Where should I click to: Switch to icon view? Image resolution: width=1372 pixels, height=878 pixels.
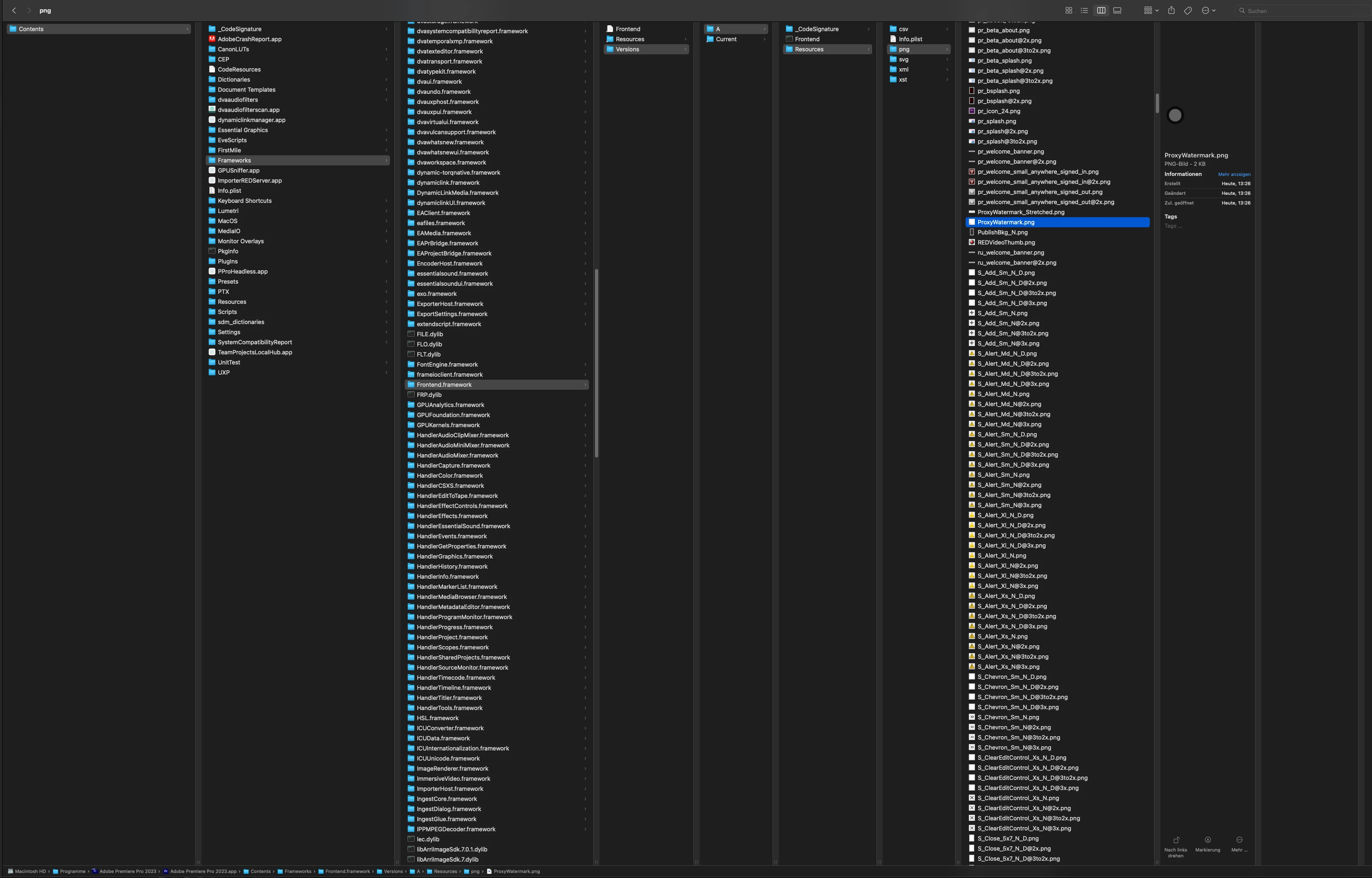[x=1068, y=10]
